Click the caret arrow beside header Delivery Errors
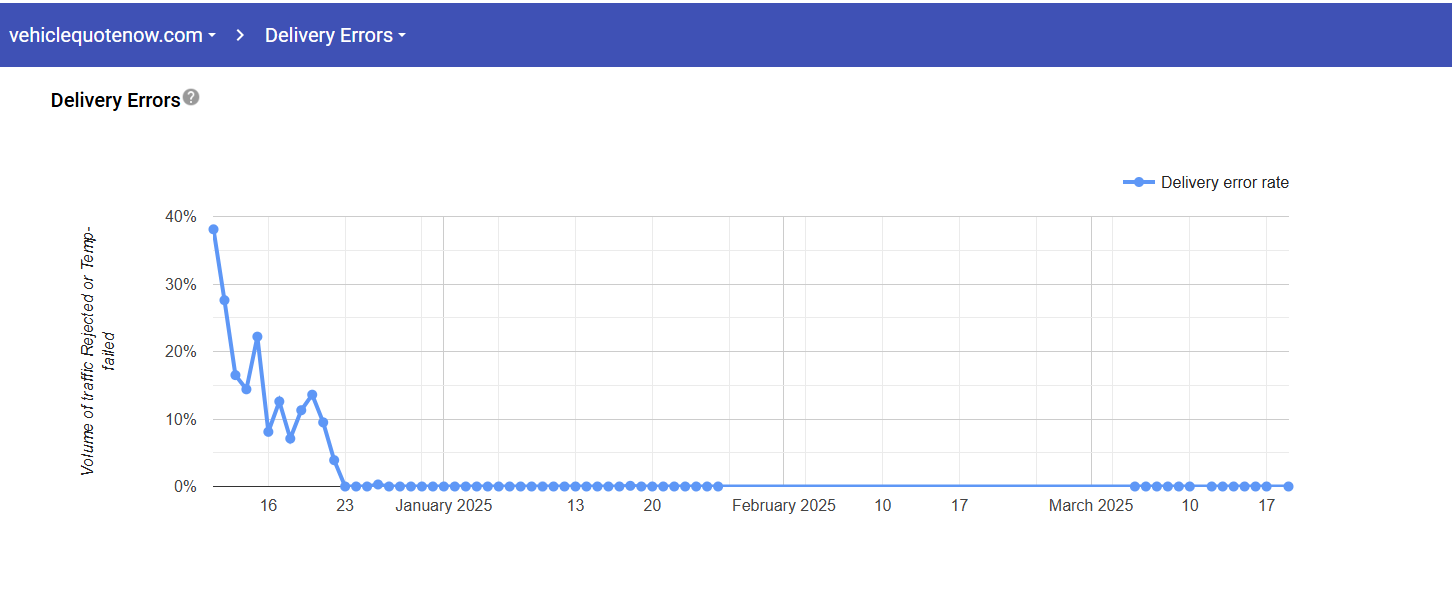 (x=402, y=36)
